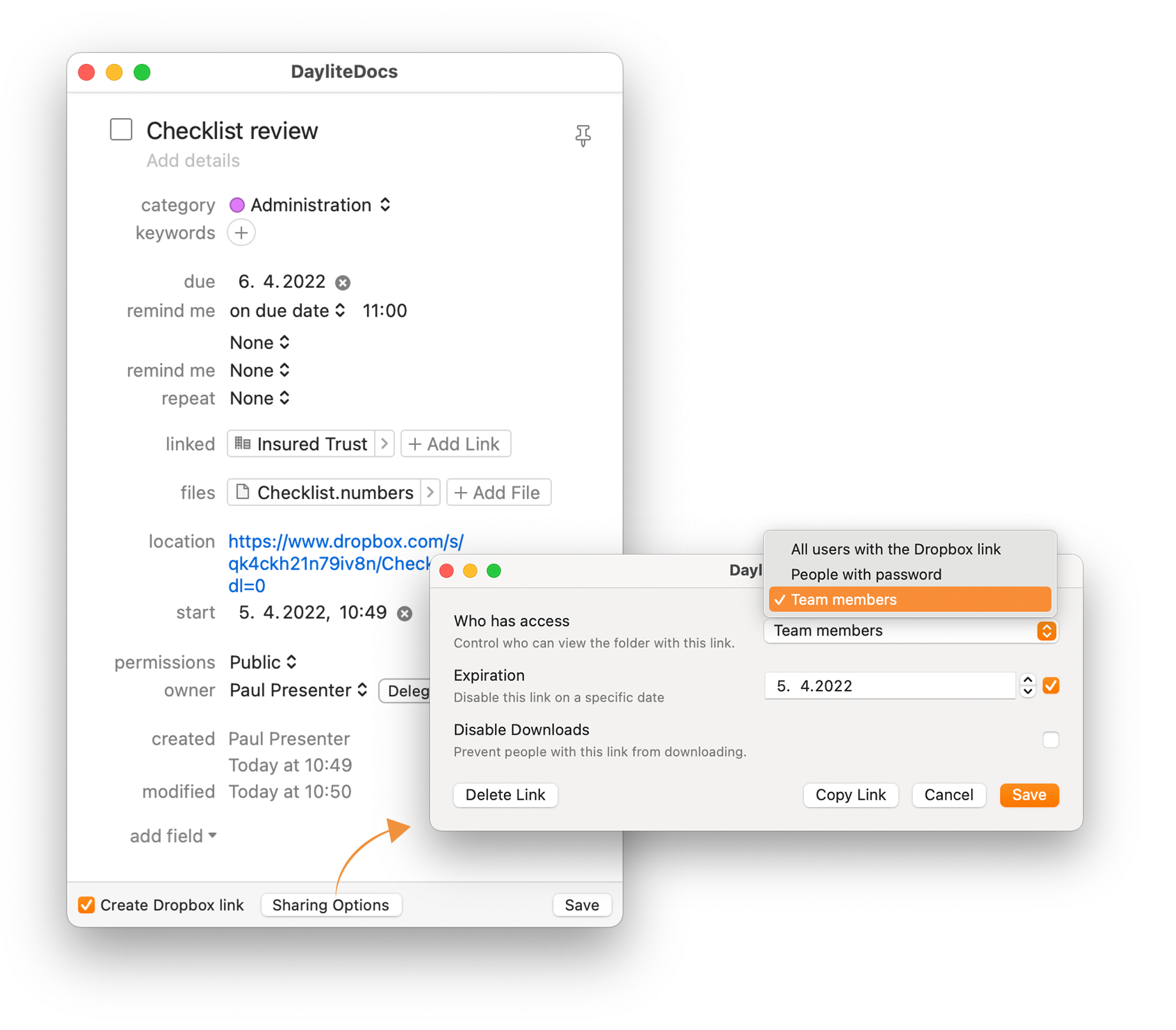Close the sharing options dialog
Screen dimensions: 1176x1030
point(447,571)
